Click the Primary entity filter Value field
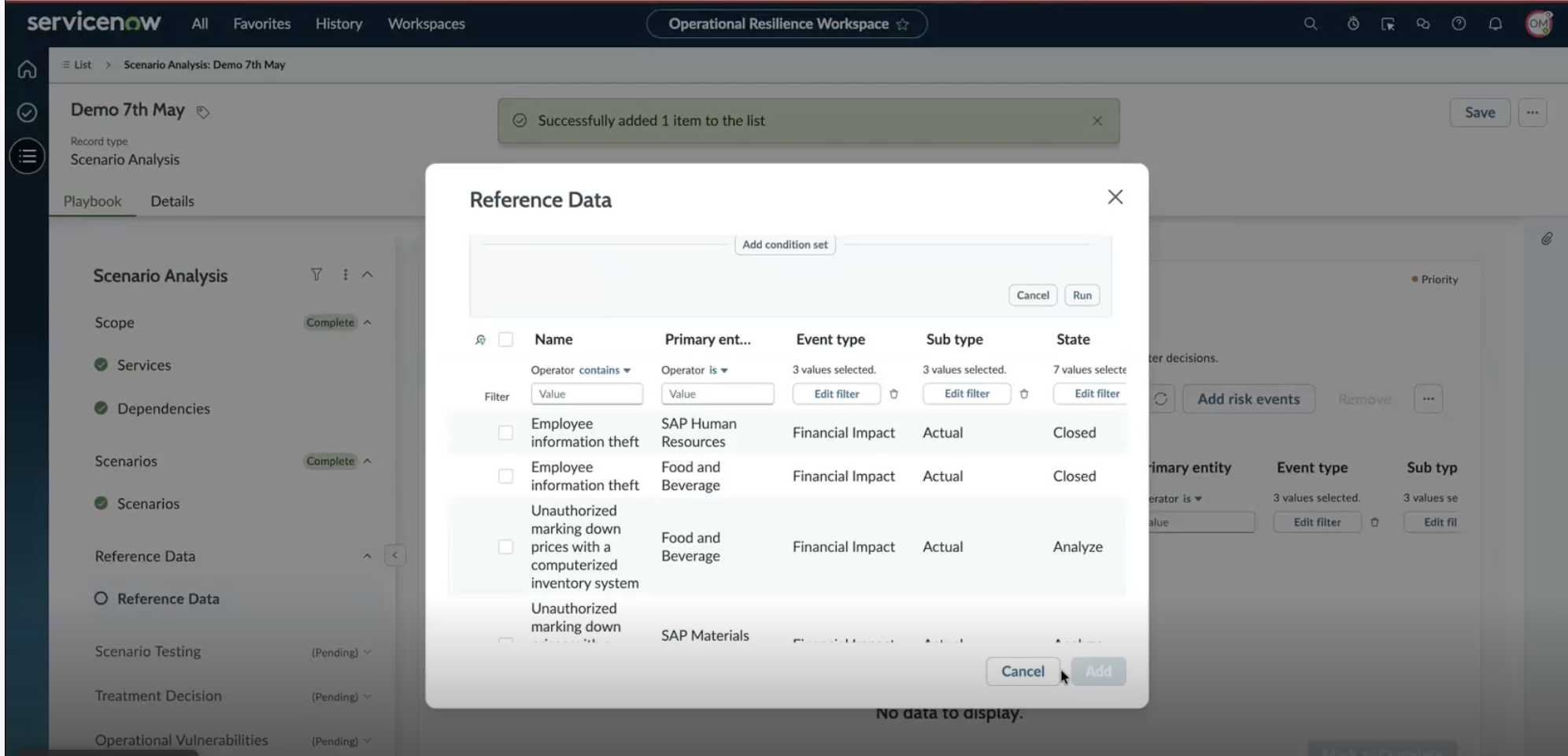Image resolution: width=1568 pixels, height=756 pixels. click(x=717, y=394)
